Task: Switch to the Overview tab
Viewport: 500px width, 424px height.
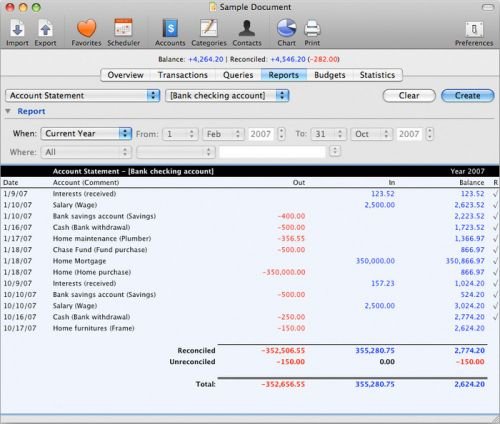Action: 125,75
